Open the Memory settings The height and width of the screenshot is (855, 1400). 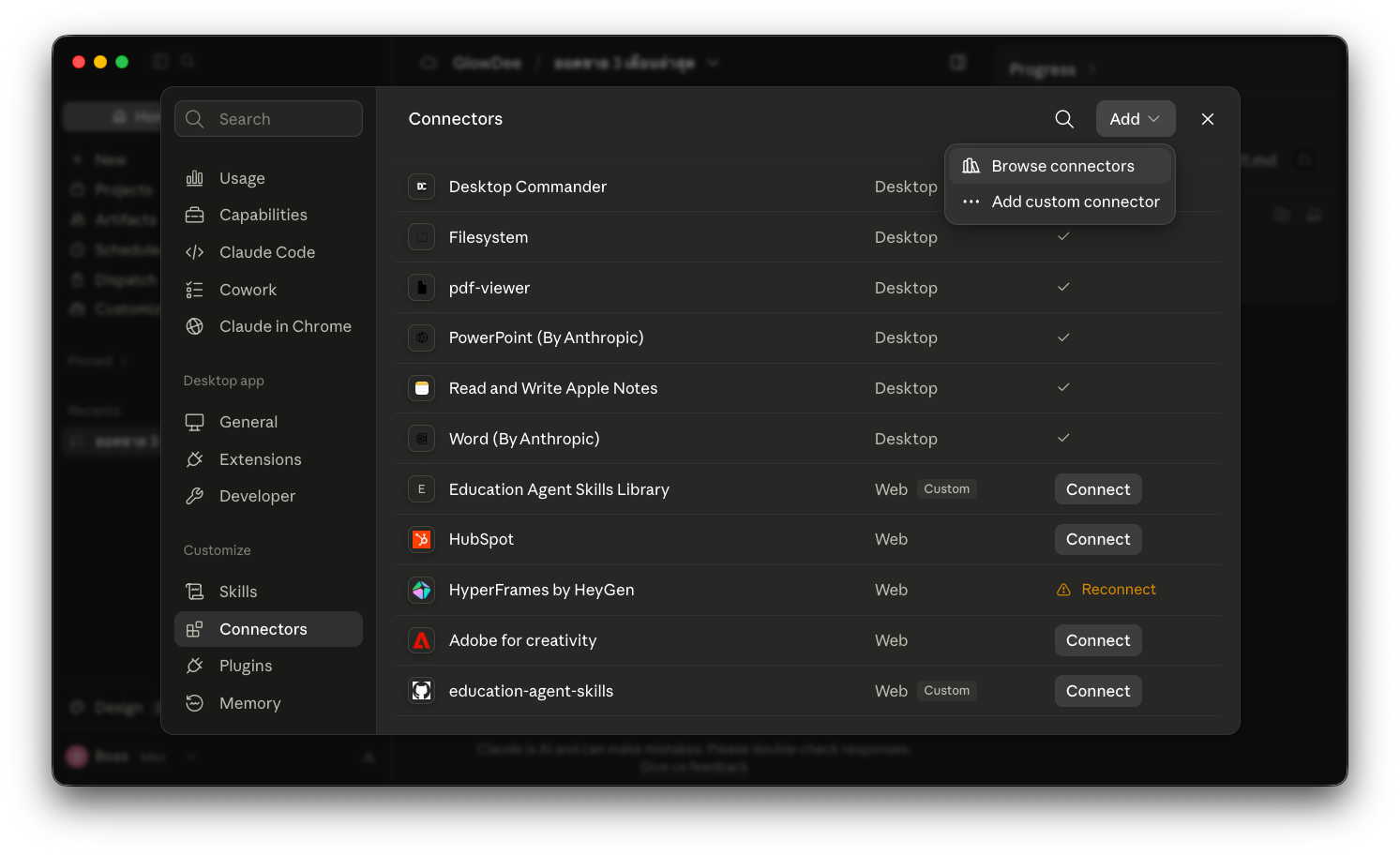pos(268,703)
